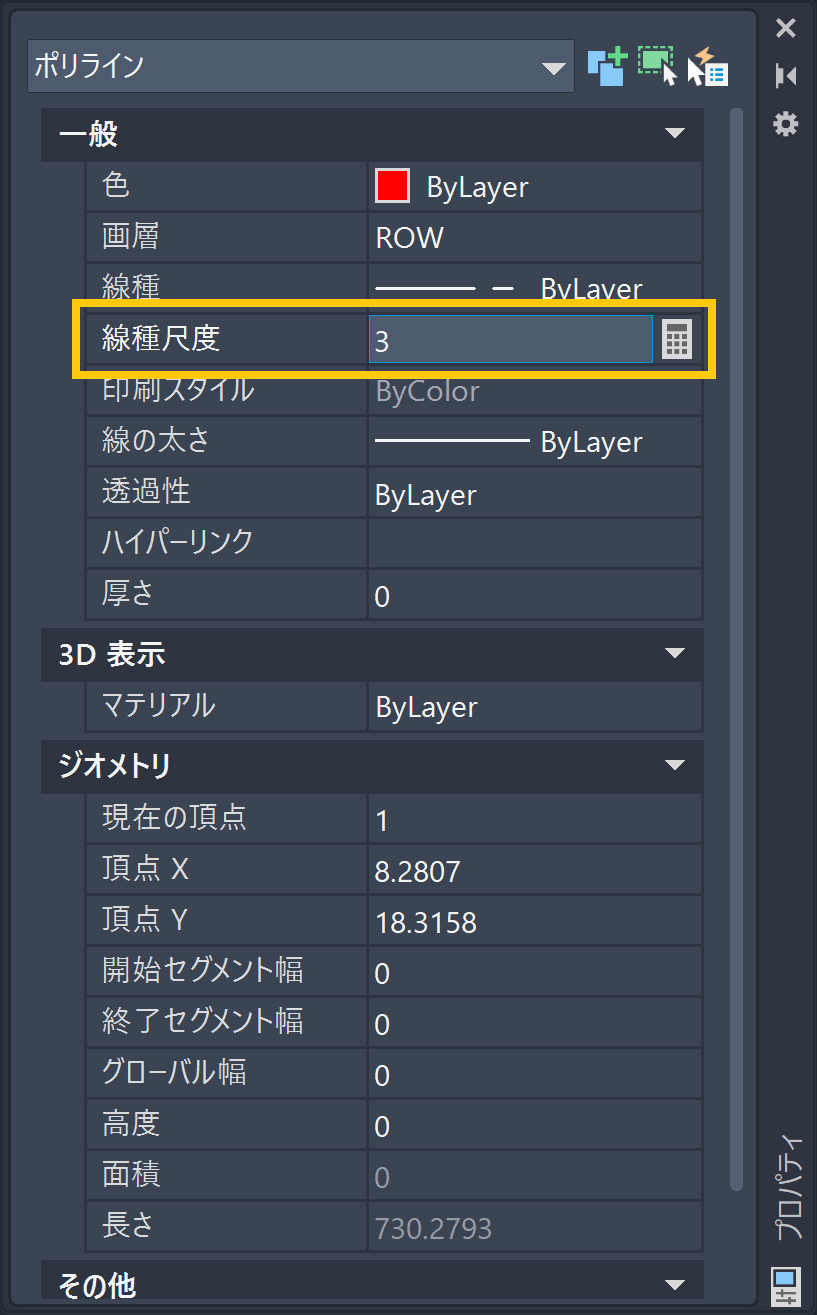817x1315 pixels.
Task: Select the 画層 ROW value field
Action: (x=534, y=238)
